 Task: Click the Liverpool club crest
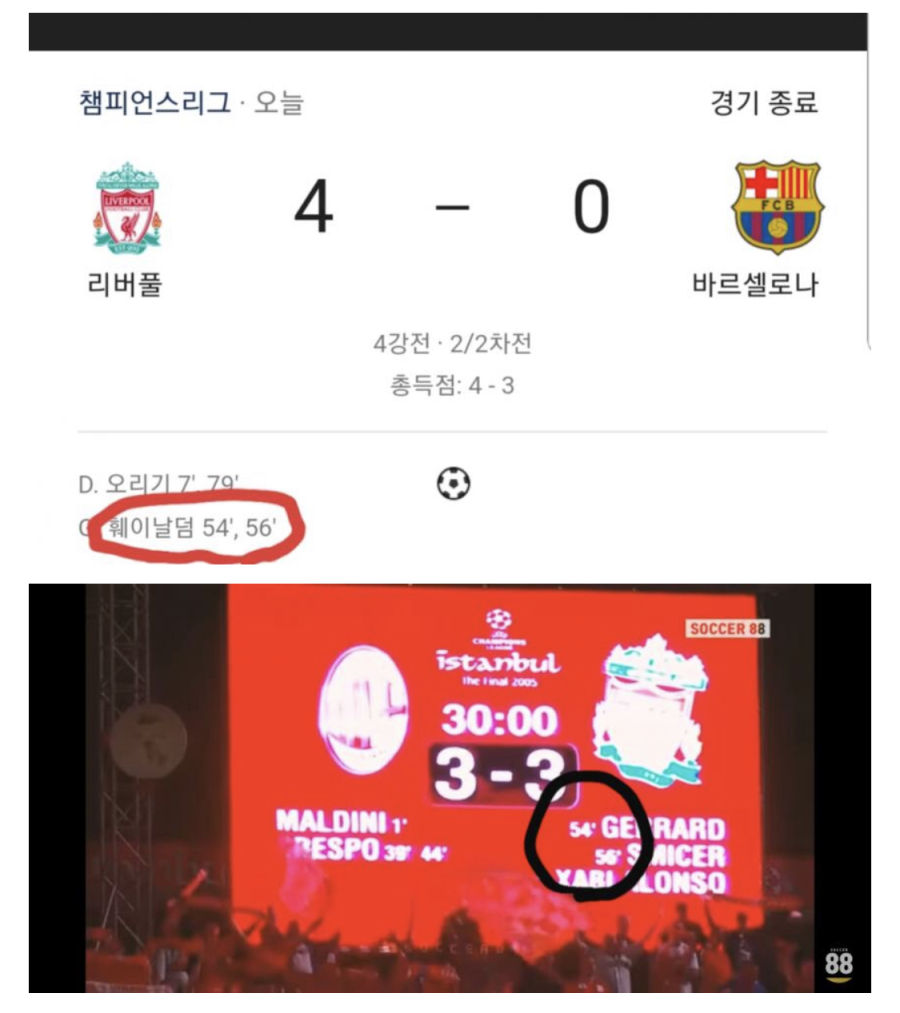(x=127, y=207)
